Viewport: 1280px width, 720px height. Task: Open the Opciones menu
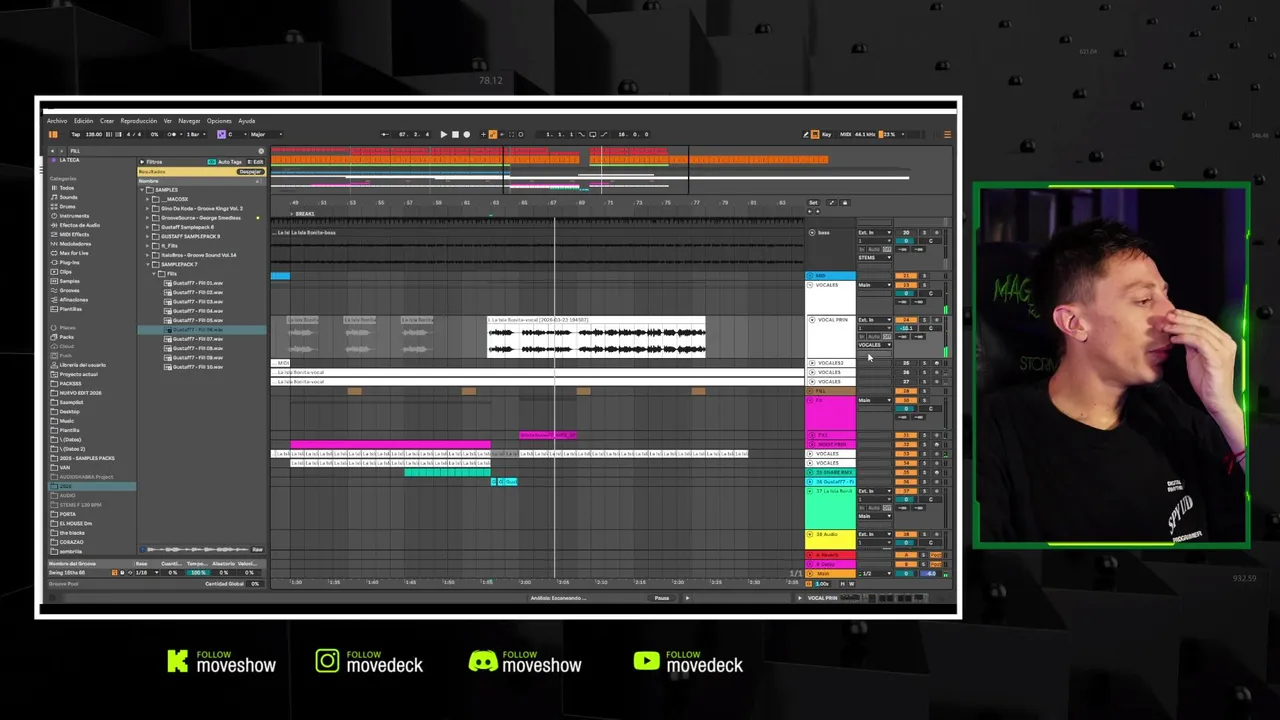219,121
